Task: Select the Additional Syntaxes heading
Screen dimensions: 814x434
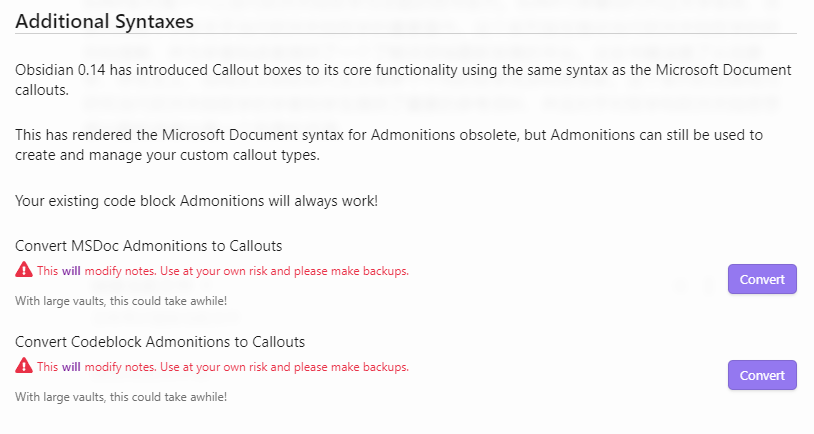Action: [105, 20]
